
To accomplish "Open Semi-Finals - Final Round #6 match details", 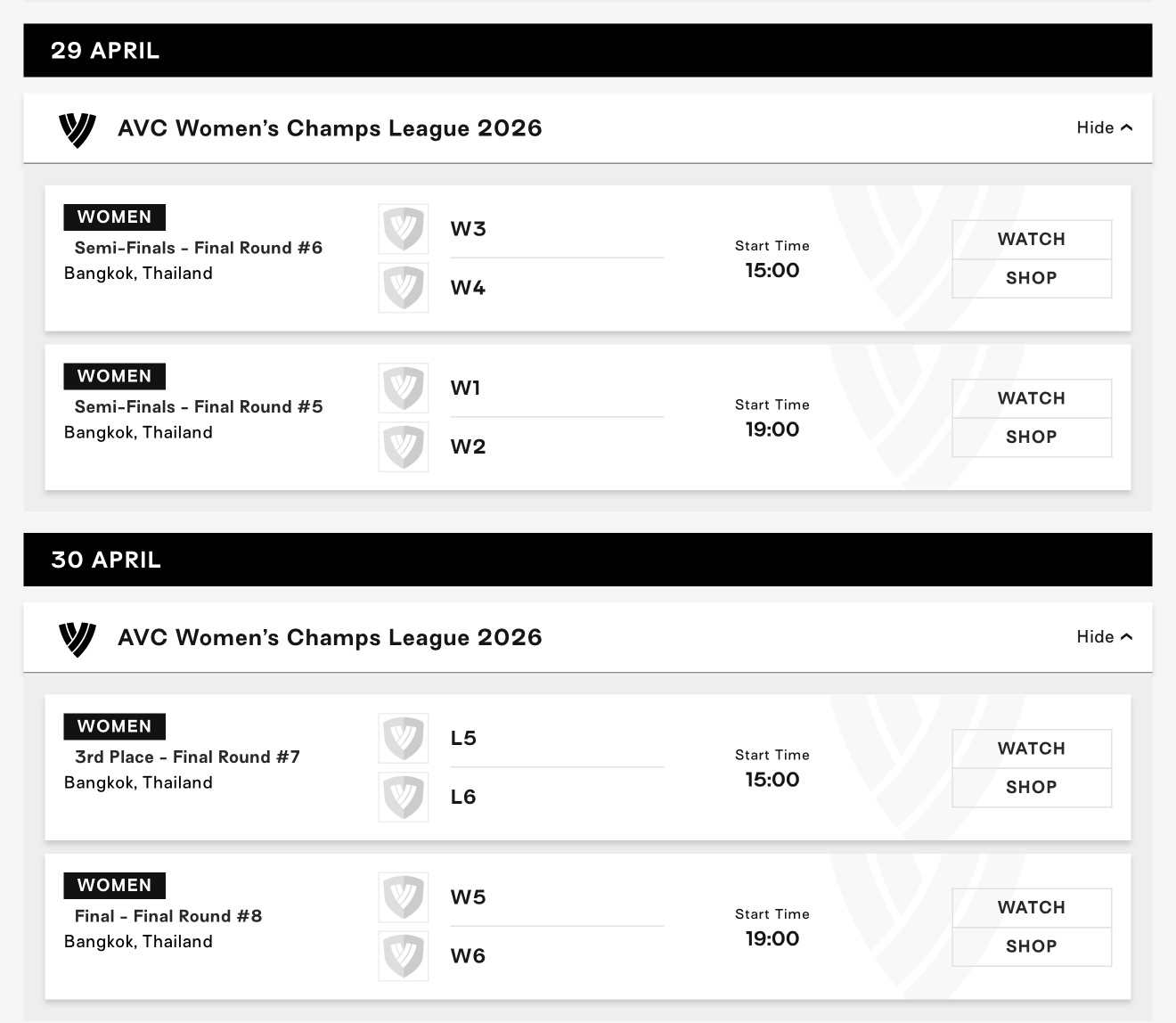I will (198, 248).
